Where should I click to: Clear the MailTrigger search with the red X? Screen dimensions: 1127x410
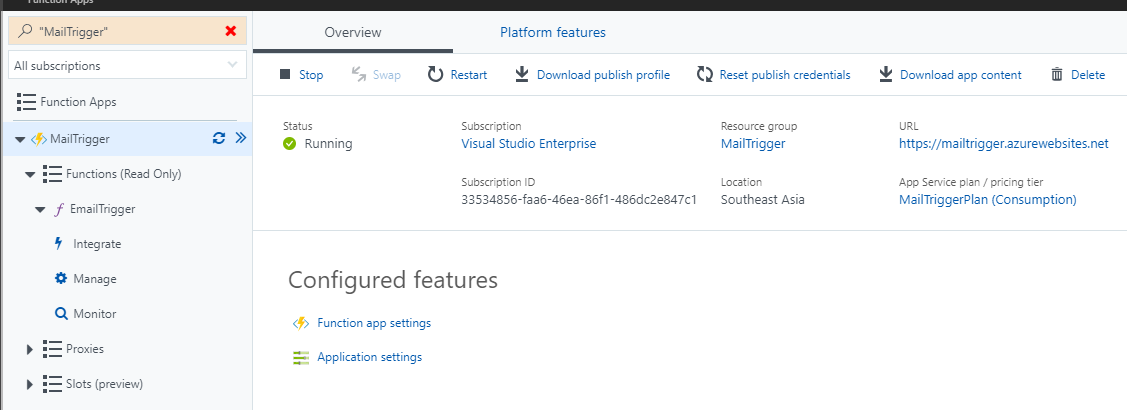click(x=231, y=31)
